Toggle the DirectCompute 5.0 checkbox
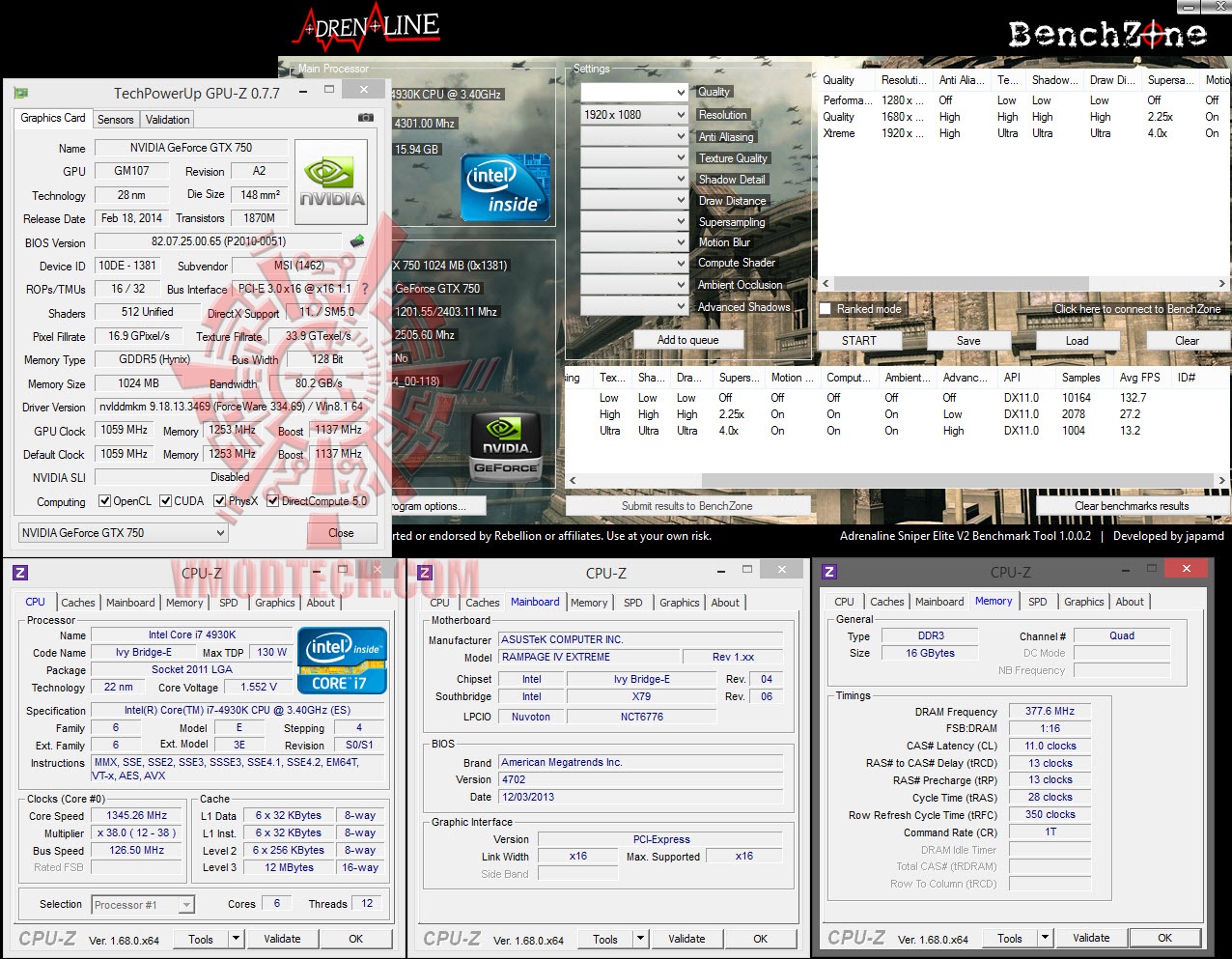 click(273, 501)
